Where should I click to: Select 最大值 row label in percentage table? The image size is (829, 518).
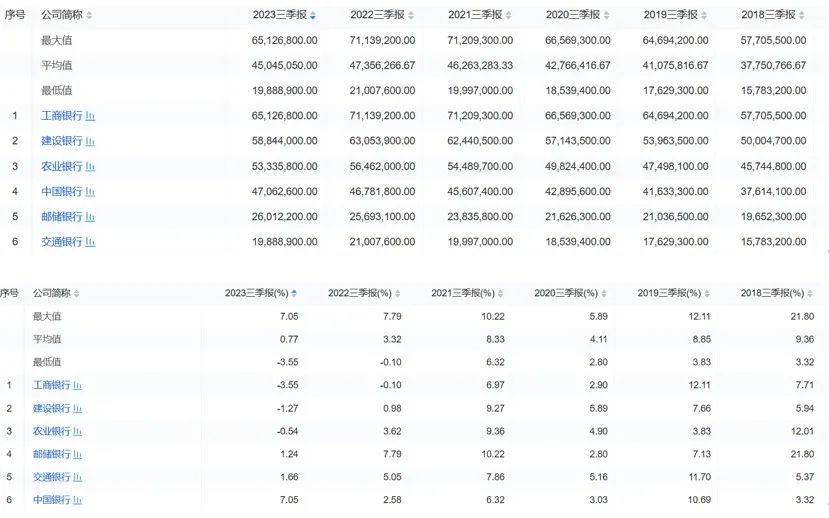point(47,317)
